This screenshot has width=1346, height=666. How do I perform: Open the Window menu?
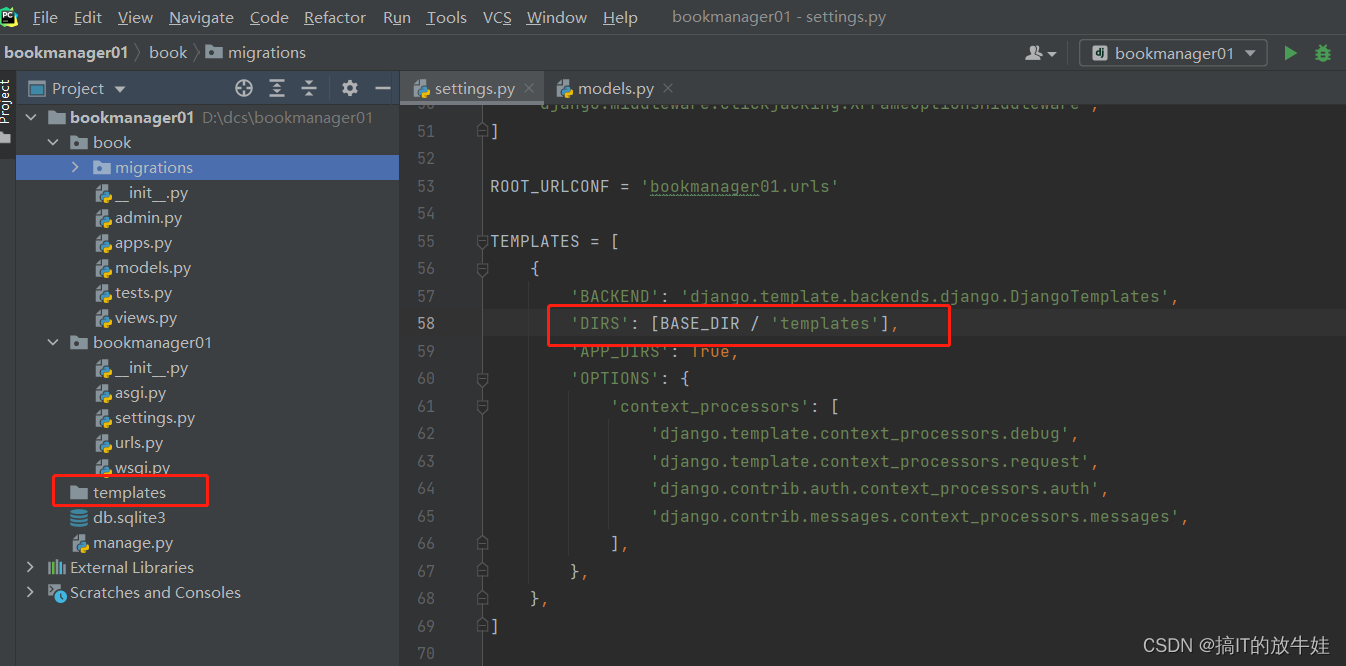click(x=557, y=18)
